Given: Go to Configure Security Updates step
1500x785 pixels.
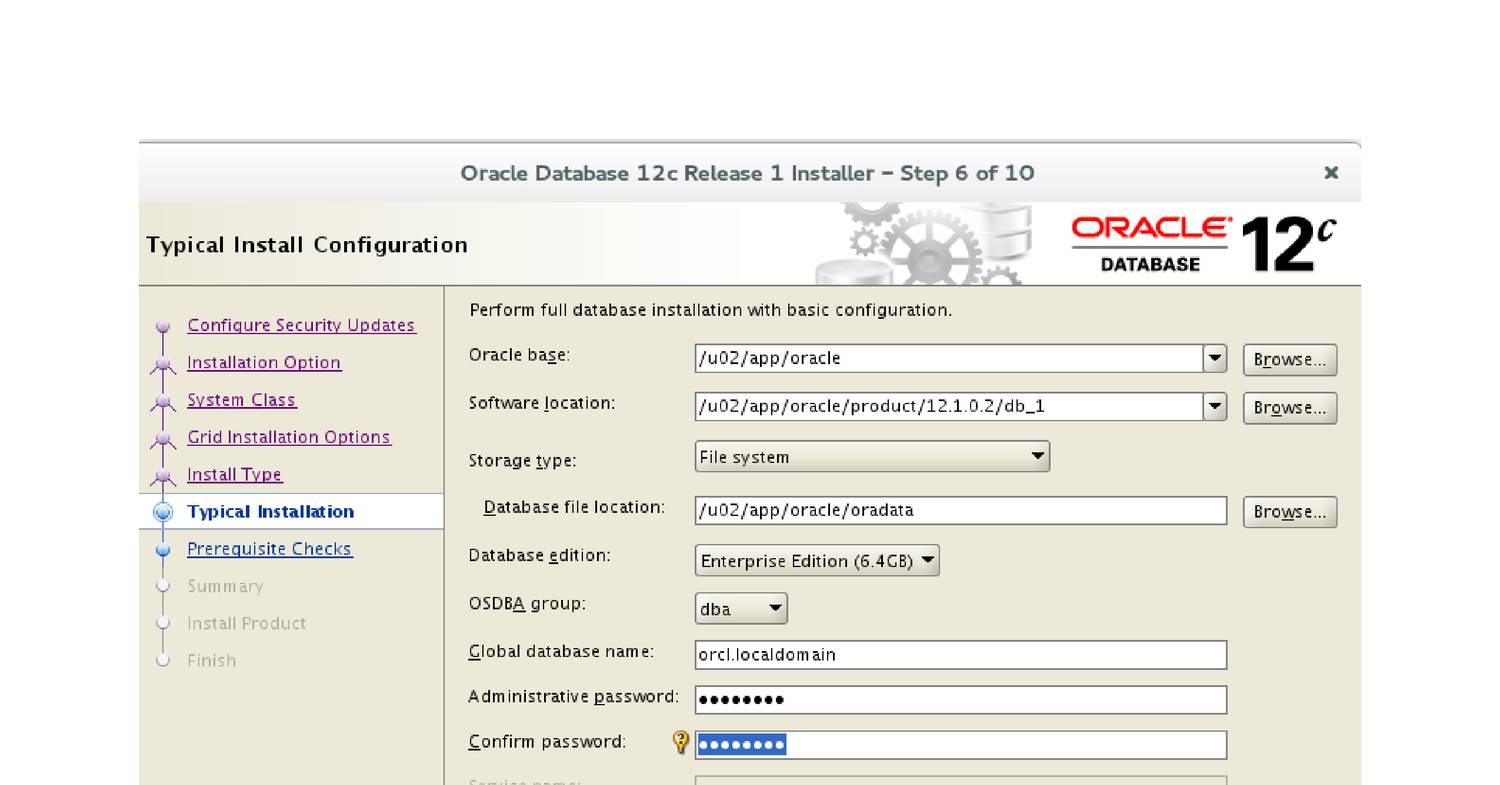Looking at the screenshot, I should point(301,325).
